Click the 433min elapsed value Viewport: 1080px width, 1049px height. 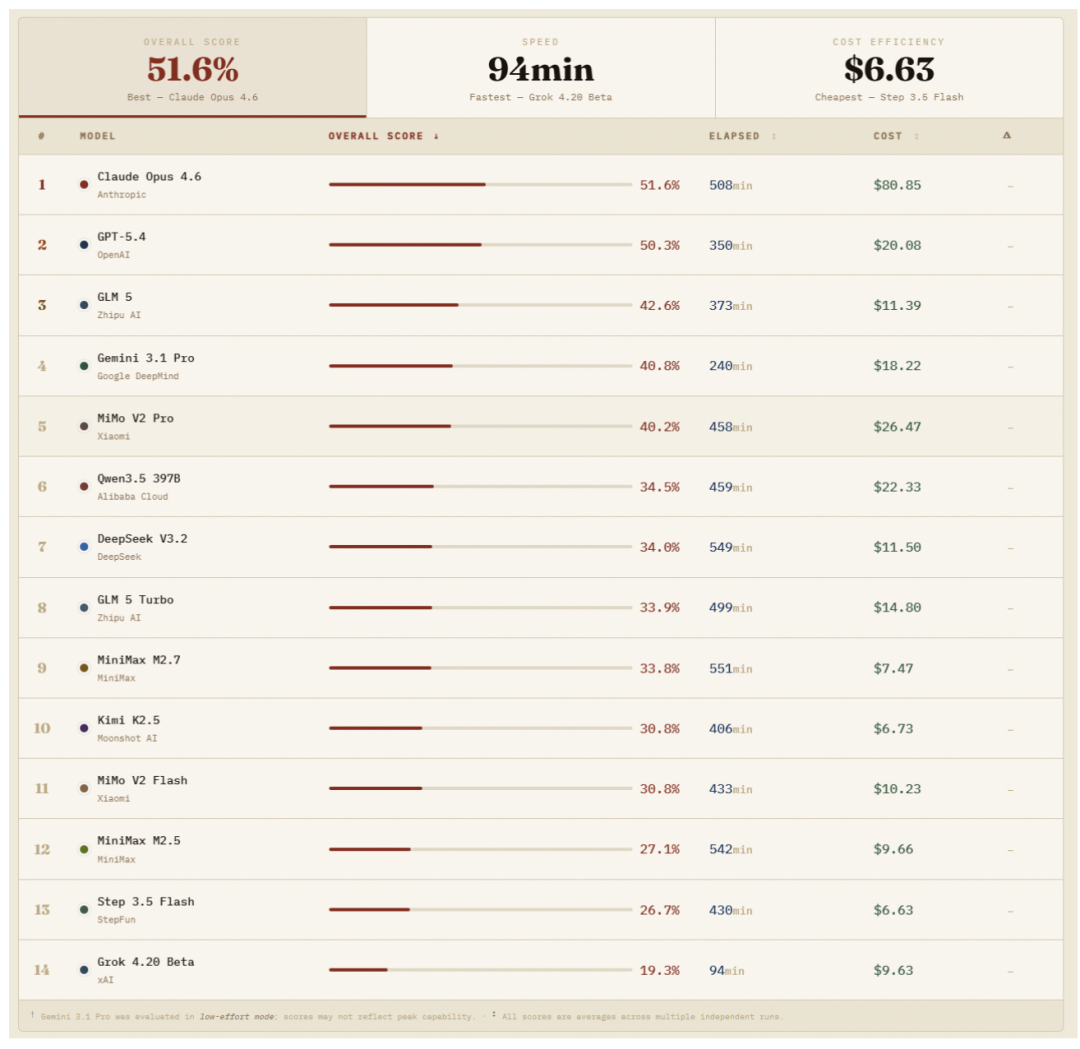(x=731, y=789)
